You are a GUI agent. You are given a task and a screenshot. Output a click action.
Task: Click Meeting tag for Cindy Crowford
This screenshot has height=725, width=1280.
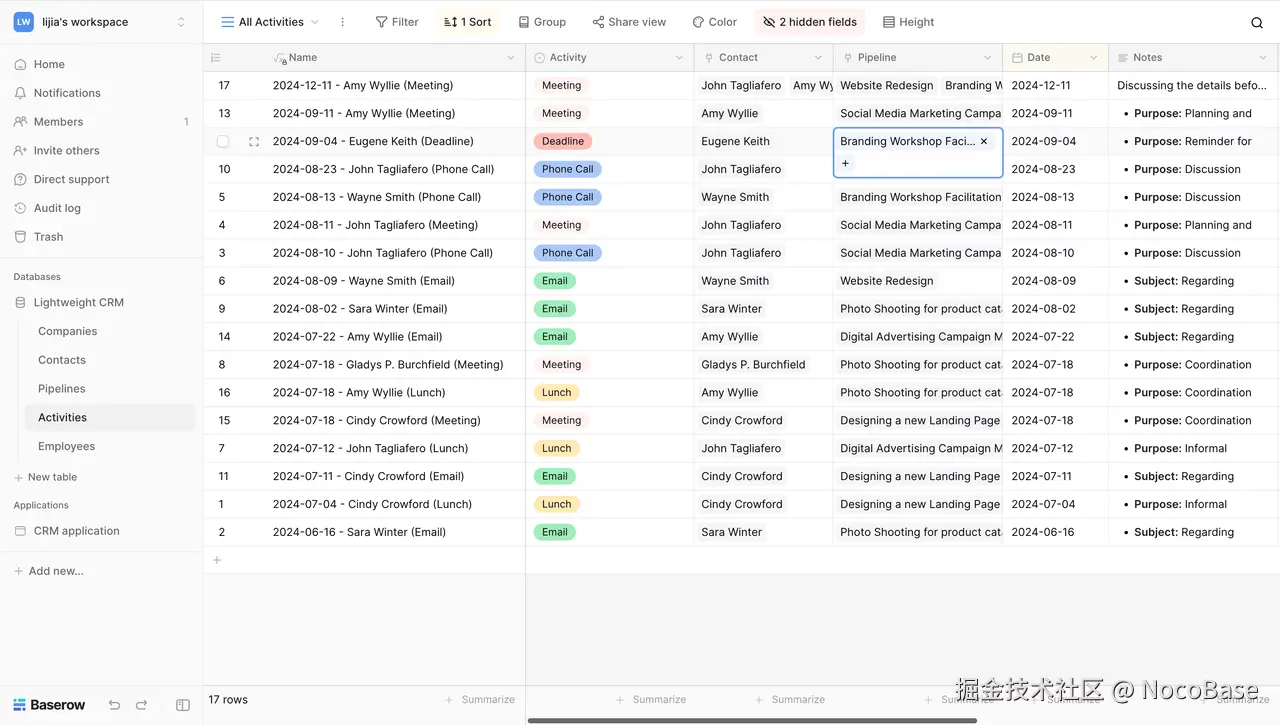tap(561, 421)
